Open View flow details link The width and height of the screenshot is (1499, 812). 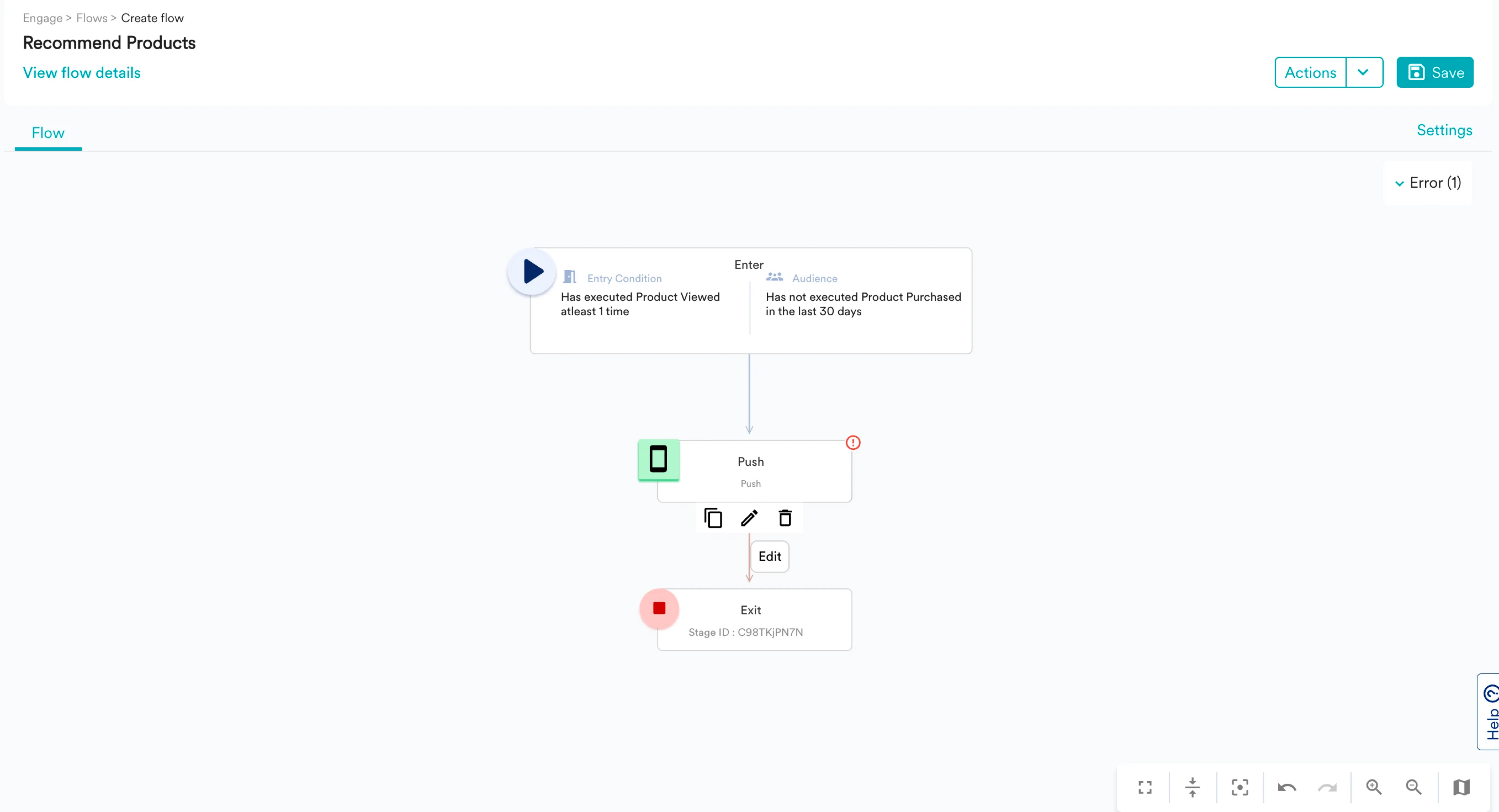81,73
